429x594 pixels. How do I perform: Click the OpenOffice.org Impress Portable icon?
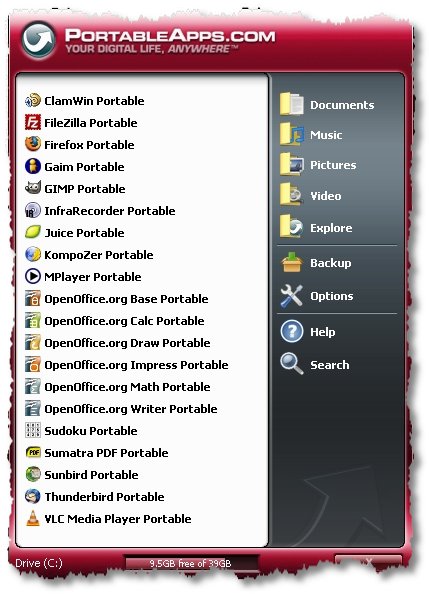click(x=33, y=364)
